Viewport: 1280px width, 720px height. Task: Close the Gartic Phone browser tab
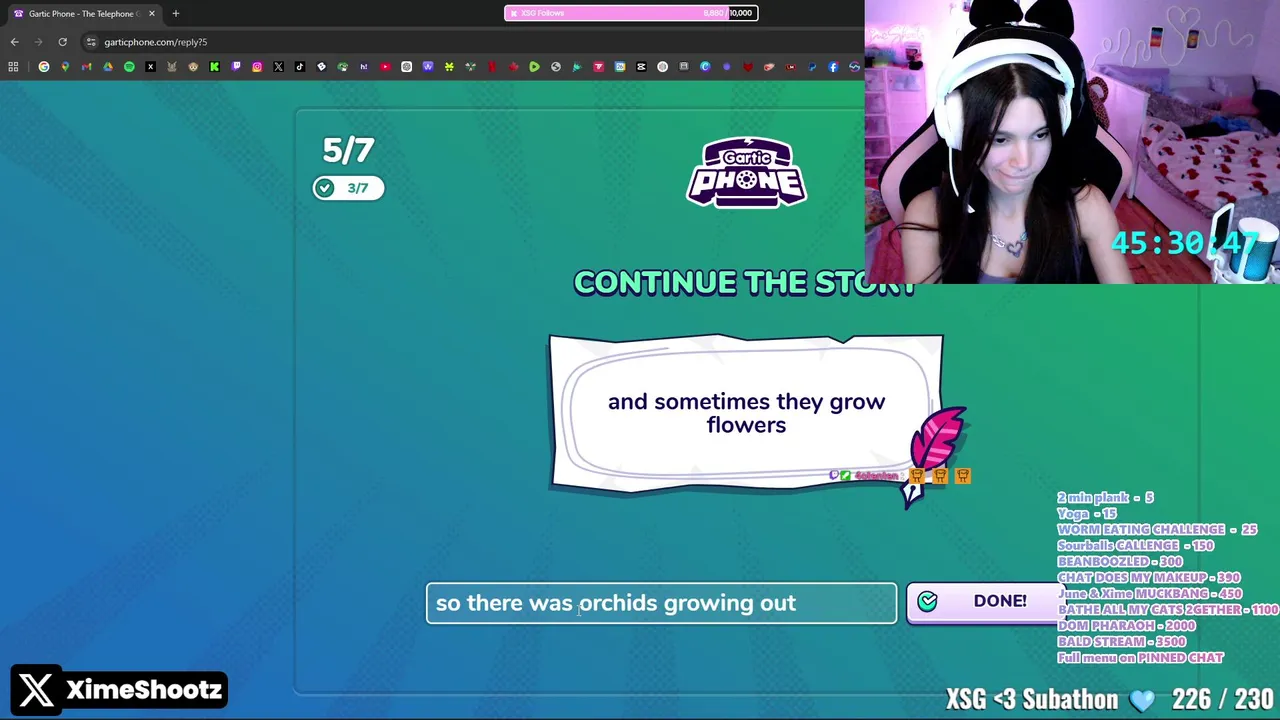point(151,14)
